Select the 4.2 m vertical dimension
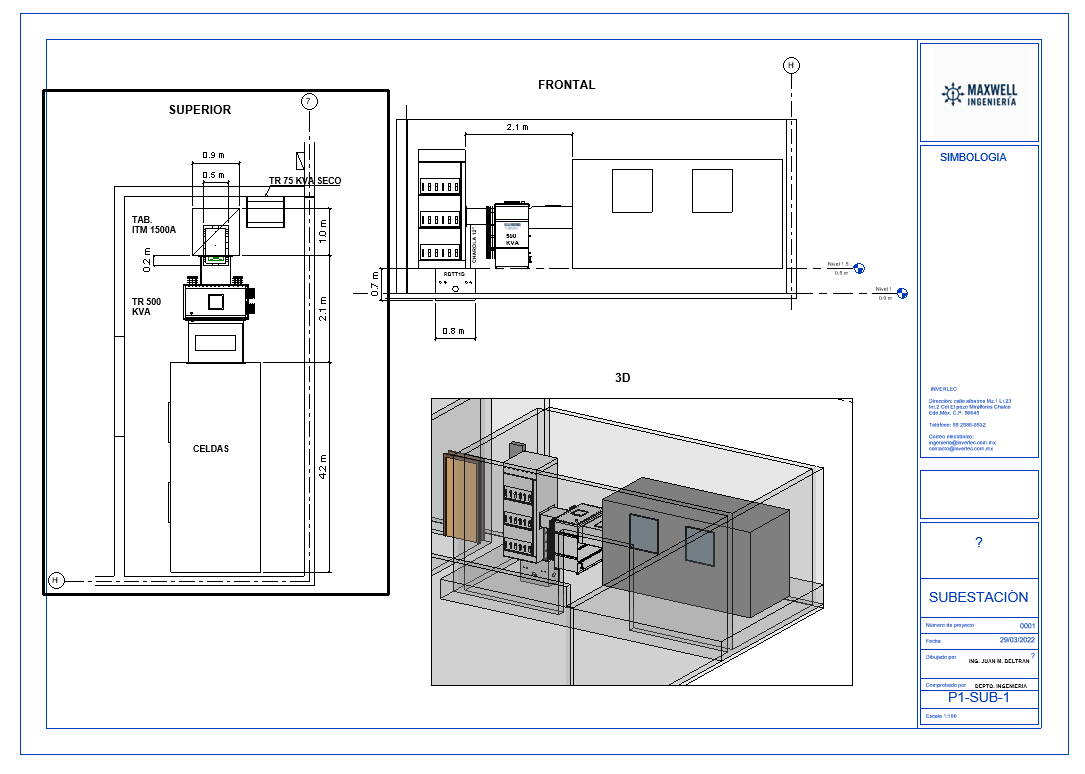The height and width of the screenshot is (774, 1085). [323, 467]
